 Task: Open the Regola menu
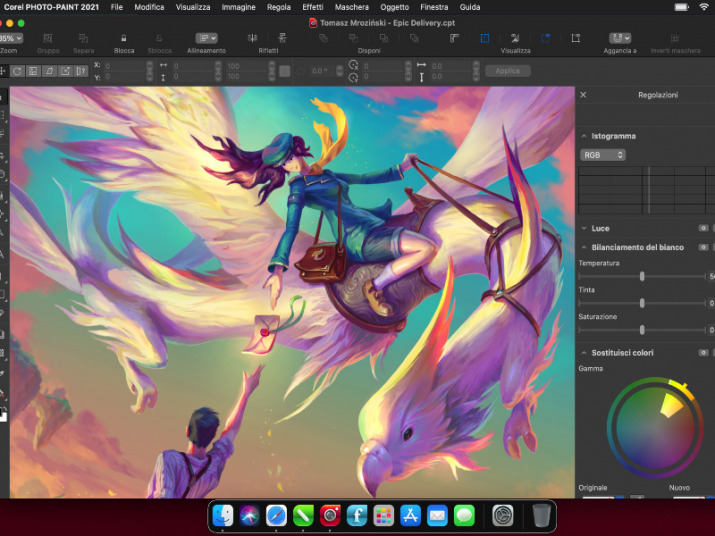[279, 7]
